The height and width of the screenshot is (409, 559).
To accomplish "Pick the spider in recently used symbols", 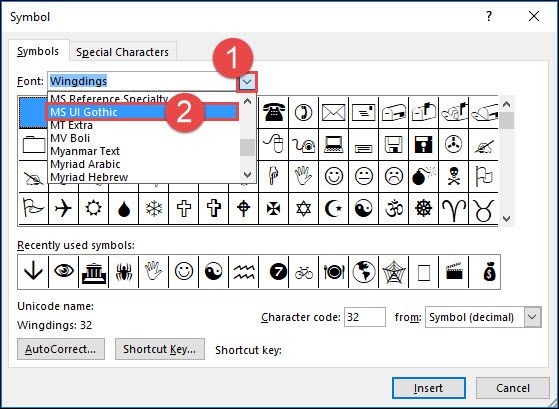I will 124,272.
